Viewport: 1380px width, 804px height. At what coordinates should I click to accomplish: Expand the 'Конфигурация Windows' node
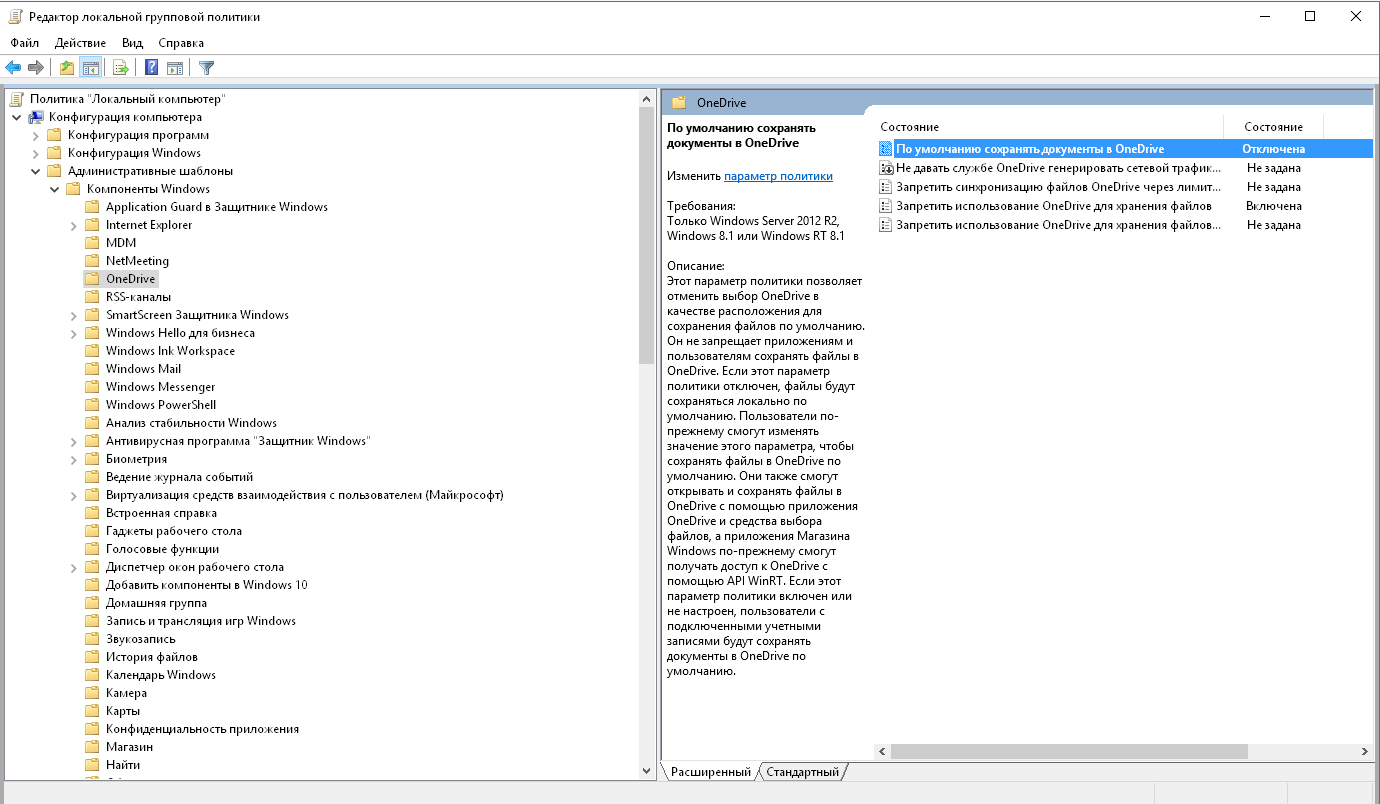[35, 153]
